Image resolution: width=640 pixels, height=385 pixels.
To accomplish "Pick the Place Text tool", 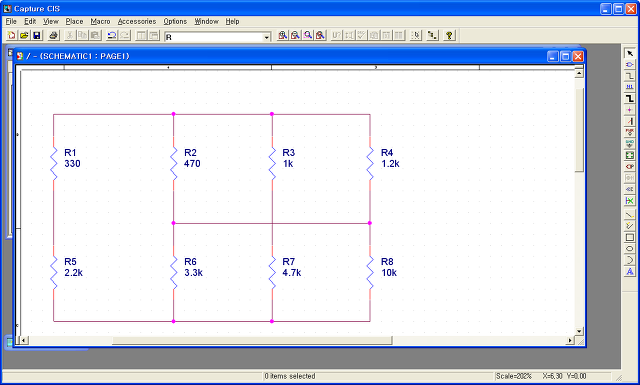I will (630, 272).
